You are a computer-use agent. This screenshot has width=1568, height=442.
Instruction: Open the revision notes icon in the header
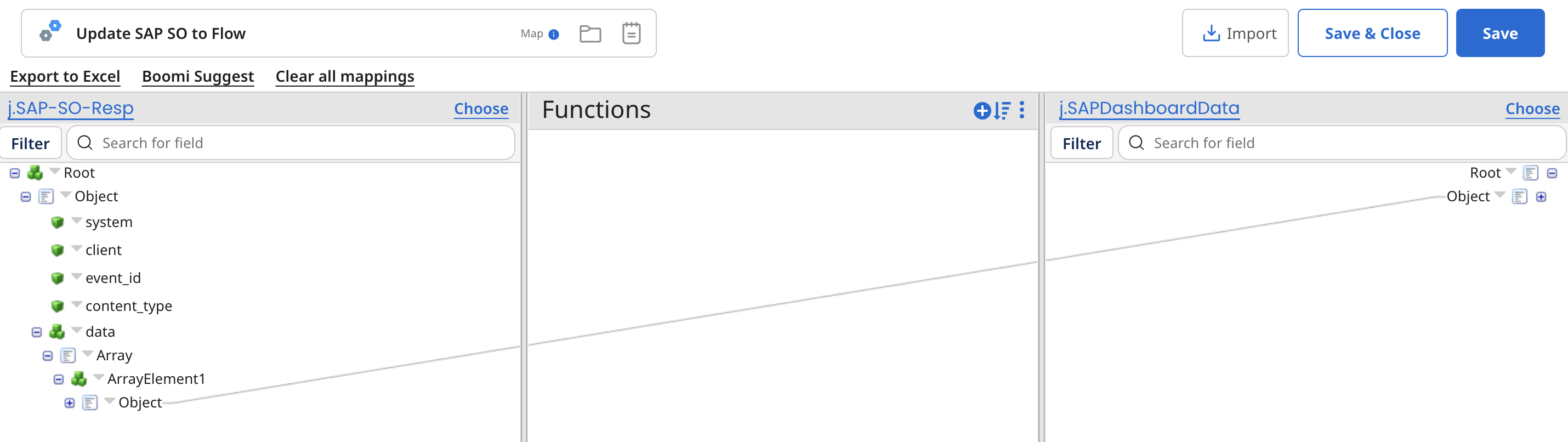click(631, 34)
